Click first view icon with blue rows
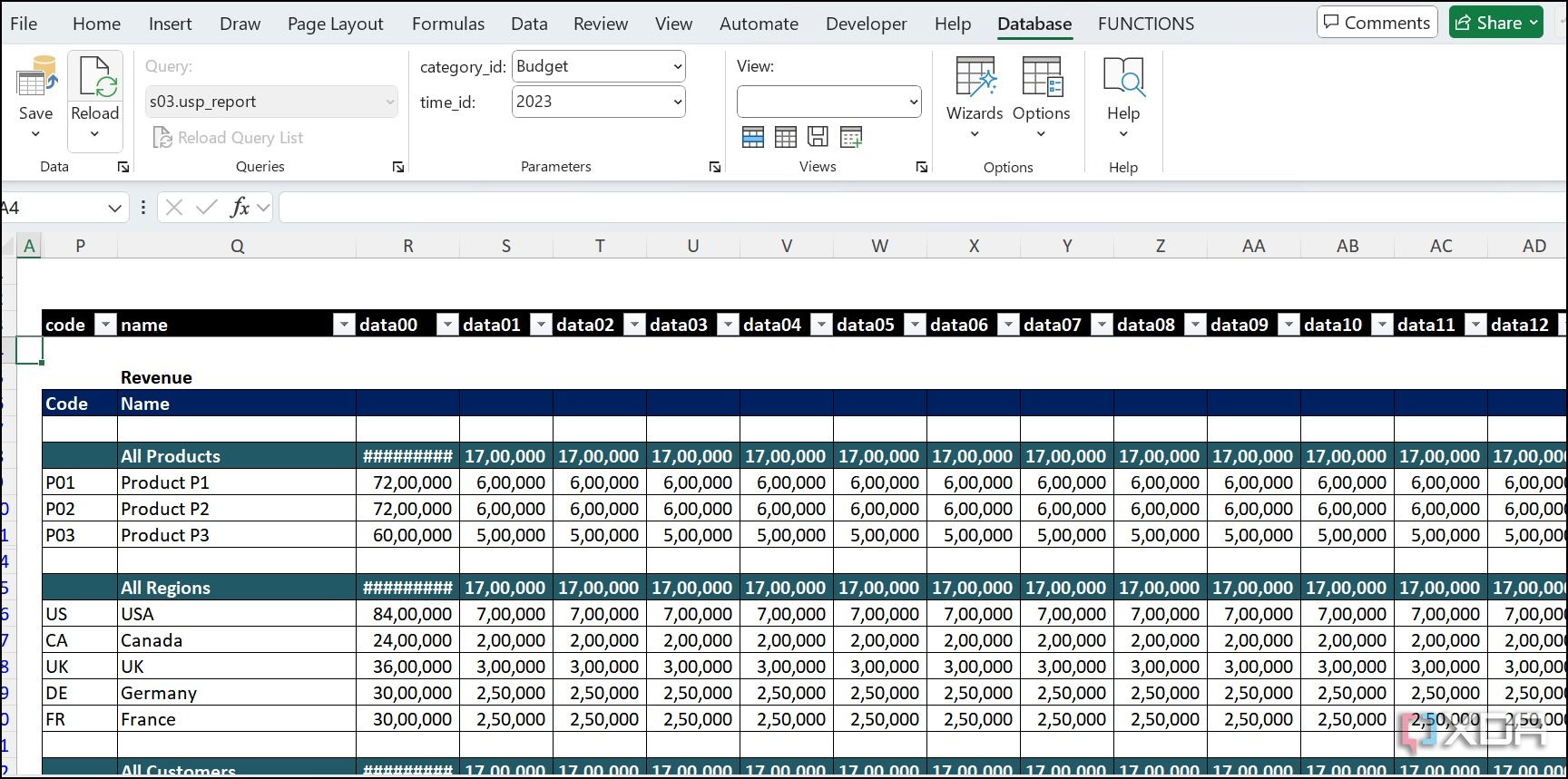The width and height of the screenshot is (1568, 779). 753,137
